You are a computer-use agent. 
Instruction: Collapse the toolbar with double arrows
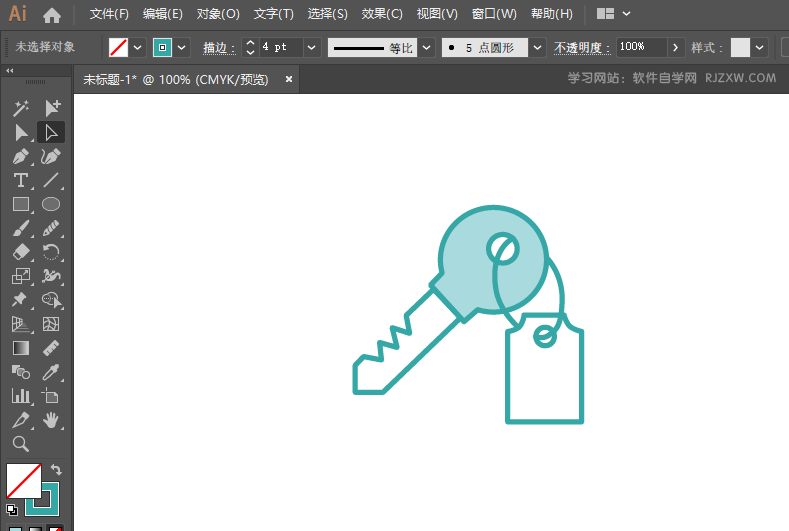pos(10,71)
